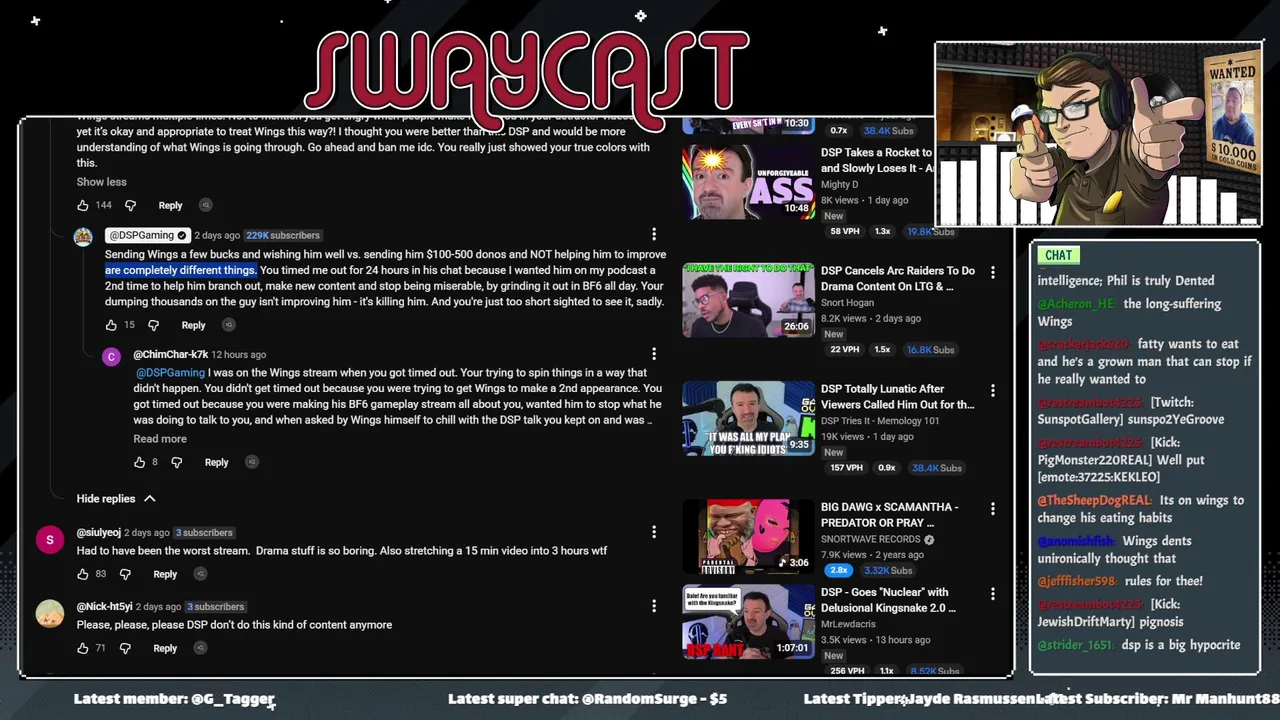The image size is (1280, 720).
Task: Open DSP Cancels Arc Raiders thumbnail
Action: pyautogui.click(x=748, y=300)
